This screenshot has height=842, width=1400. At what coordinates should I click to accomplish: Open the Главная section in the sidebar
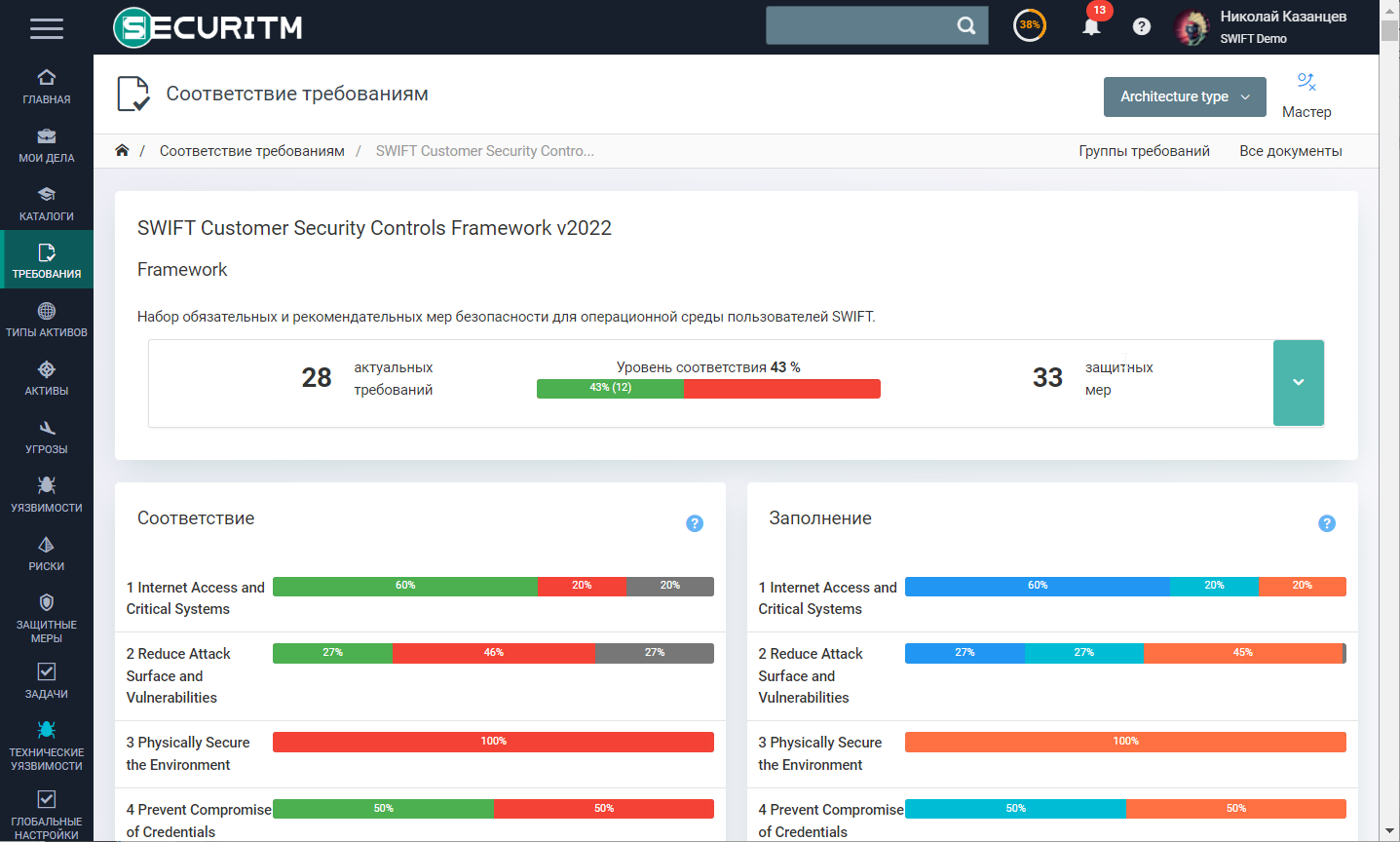(46, 86)
